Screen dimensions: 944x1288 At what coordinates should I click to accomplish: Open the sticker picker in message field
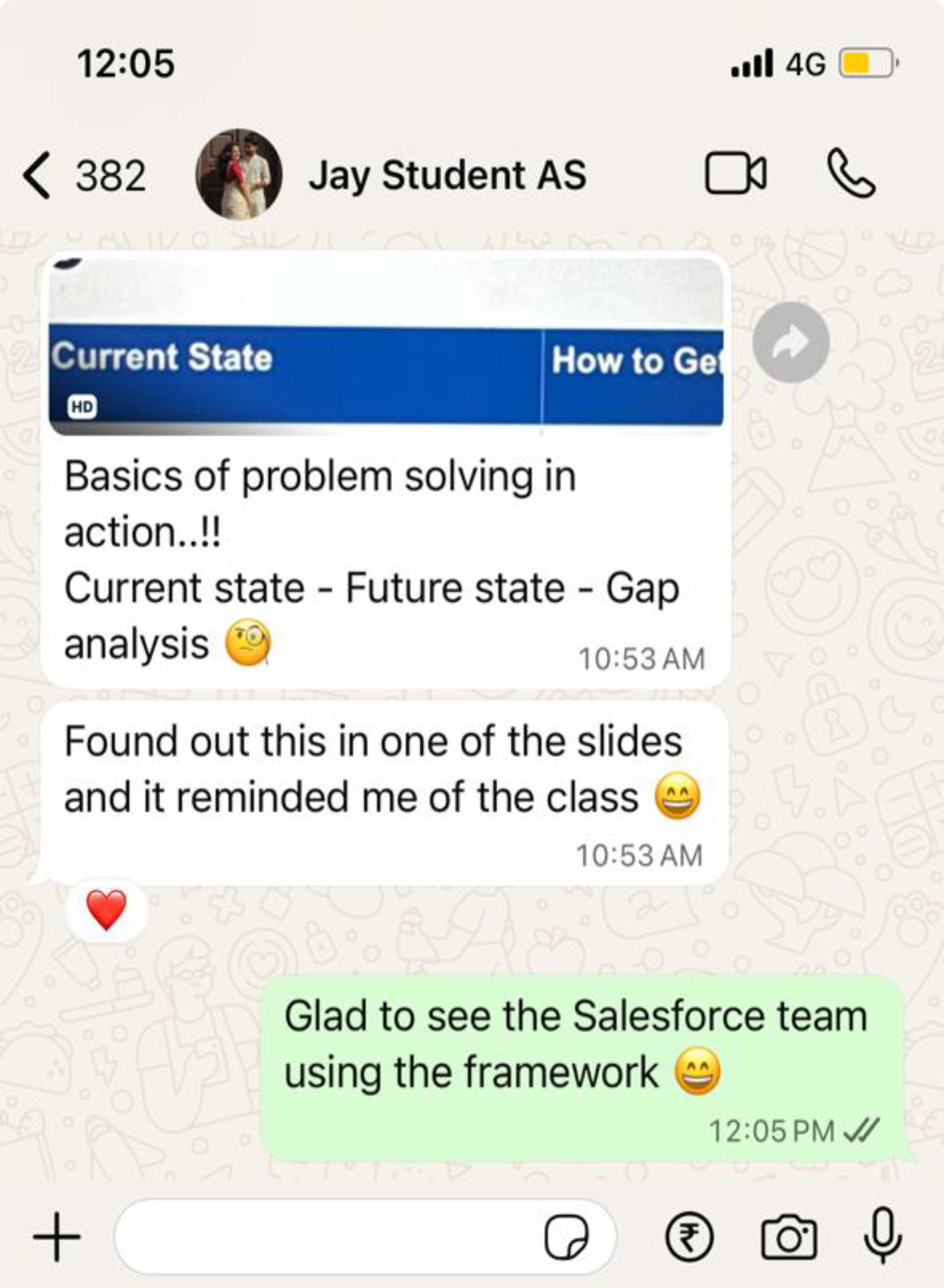click(566, 1237)
